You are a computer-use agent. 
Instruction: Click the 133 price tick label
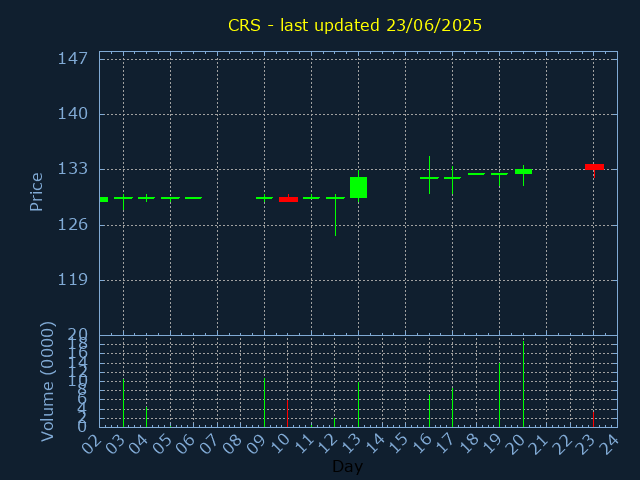pos(72,169)
